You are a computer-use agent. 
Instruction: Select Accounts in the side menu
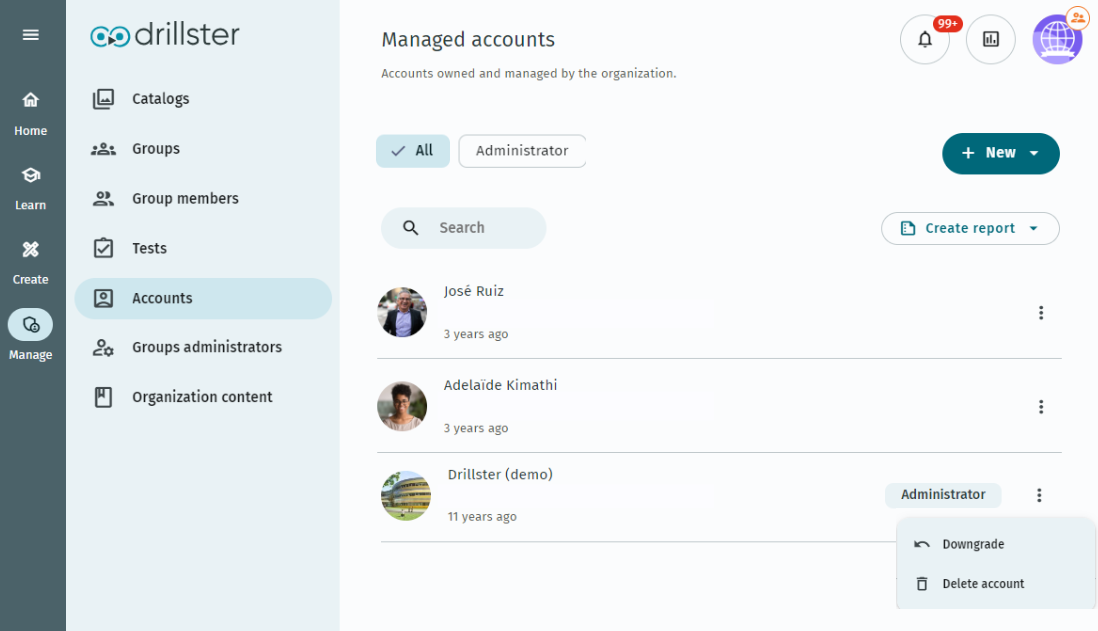(x=203, y=298)
